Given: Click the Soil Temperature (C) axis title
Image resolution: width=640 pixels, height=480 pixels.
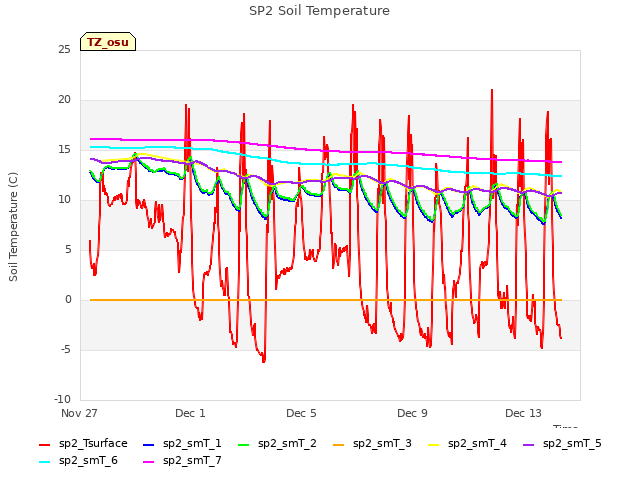Looking at the screenshot, I should click(13, 227).
